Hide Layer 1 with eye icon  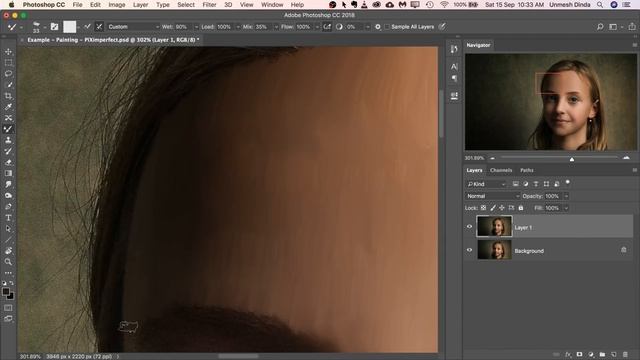click(x=469, y=227)
